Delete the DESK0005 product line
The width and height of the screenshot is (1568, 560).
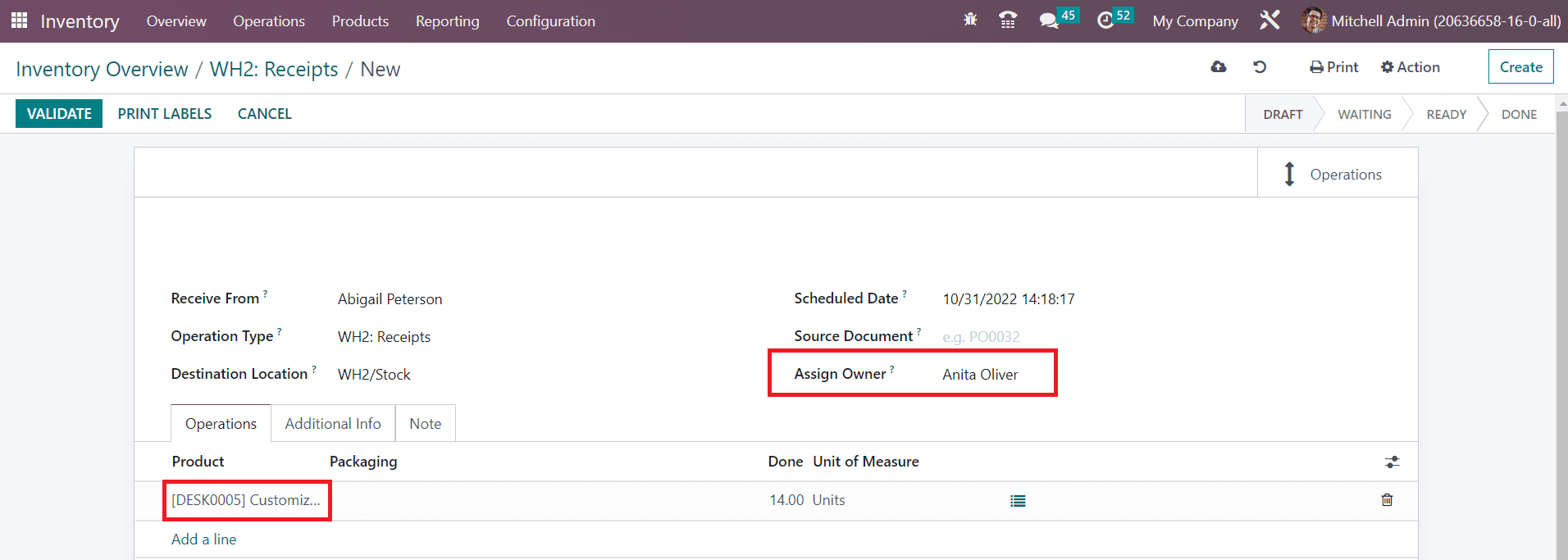1387,500
